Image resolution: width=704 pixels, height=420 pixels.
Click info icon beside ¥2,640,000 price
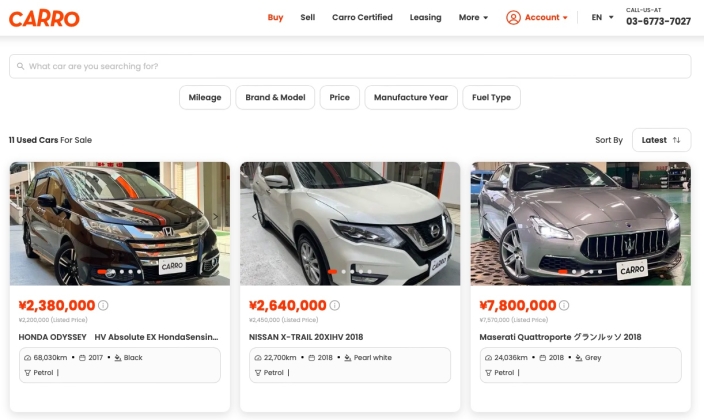click(334, 305)
